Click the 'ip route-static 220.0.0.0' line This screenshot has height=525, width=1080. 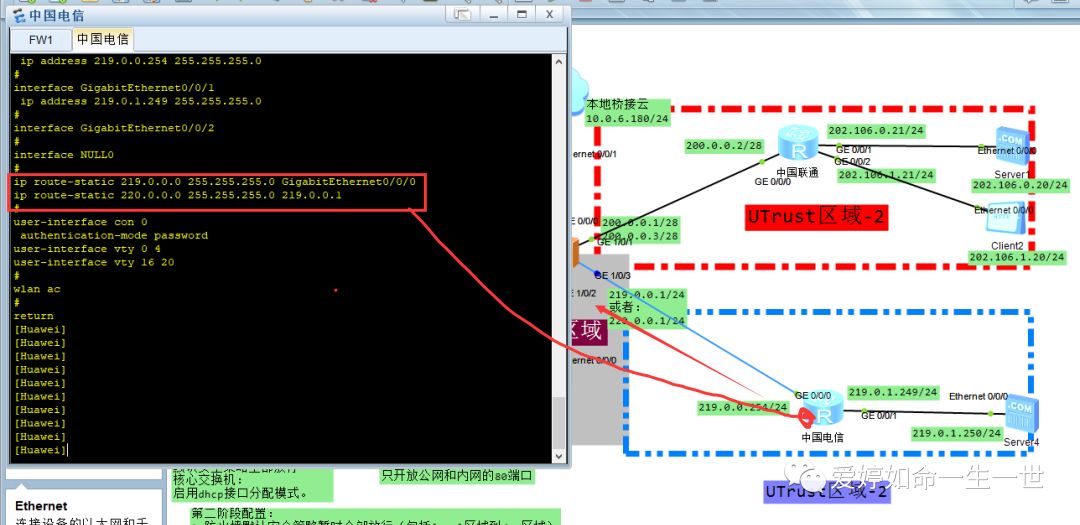pos(178,196)
